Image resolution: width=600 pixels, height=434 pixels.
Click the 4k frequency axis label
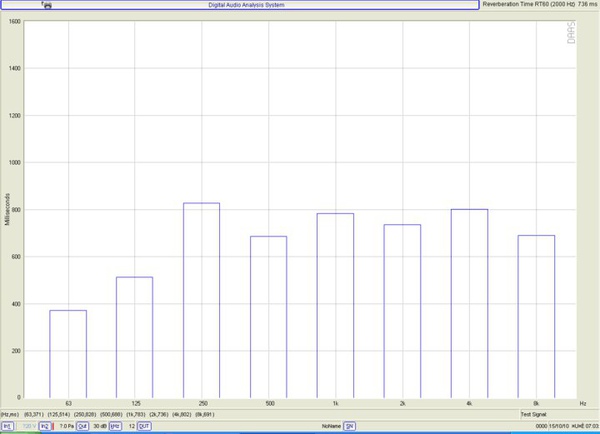[469, 403]
